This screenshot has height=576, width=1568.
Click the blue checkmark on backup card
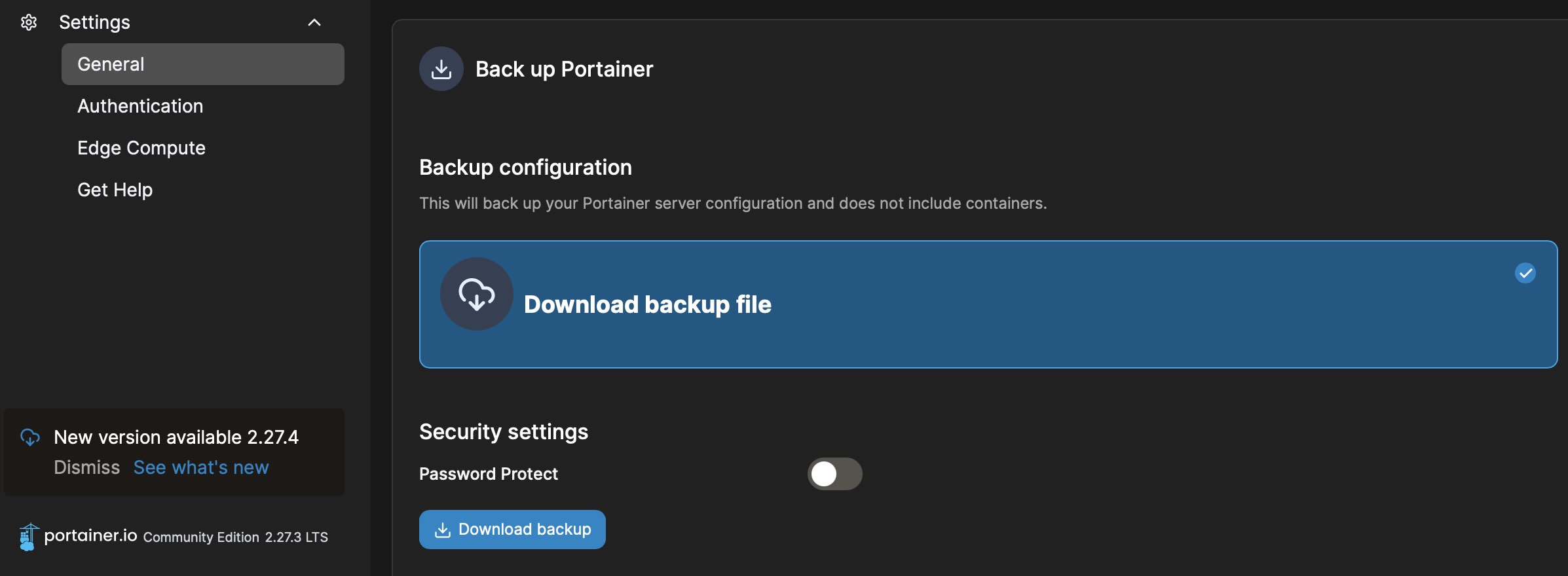[x=1525, y=273]
